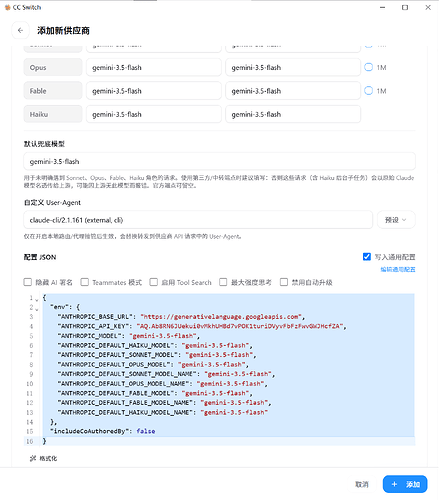Check the 禁用自动升级 checkbox
This screenshot has width=439, height=500.
(x=284, y=282)
